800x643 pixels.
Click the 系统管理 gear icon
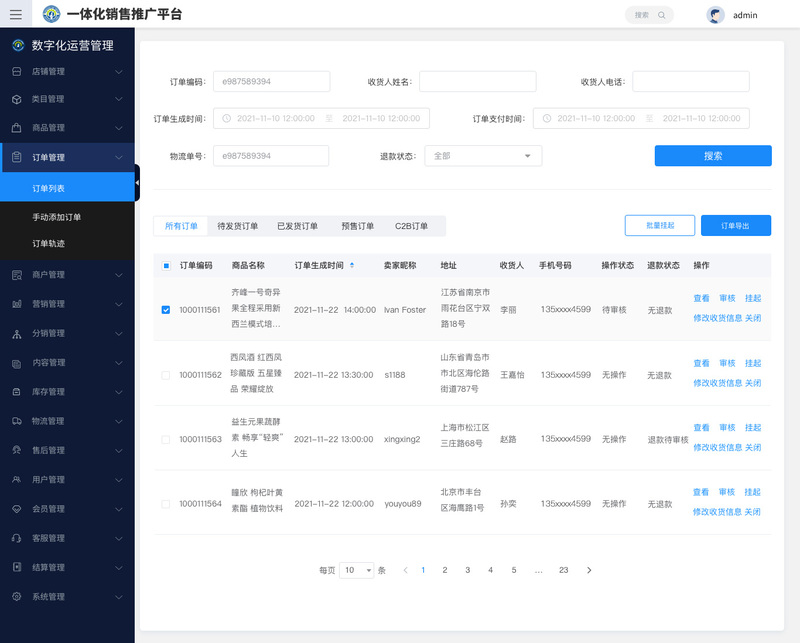[x=16, y=597]
